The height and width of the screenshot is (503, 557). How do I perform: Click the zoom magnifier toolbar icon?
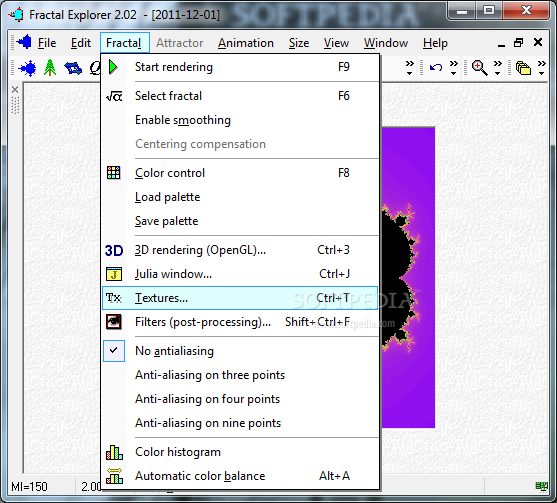479,68
